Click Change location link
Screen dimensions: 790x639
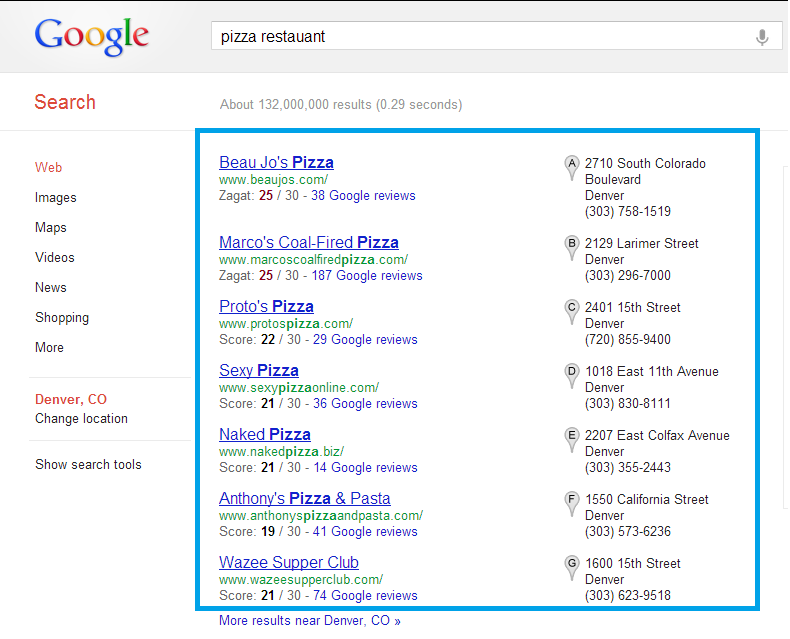[81, 418]
